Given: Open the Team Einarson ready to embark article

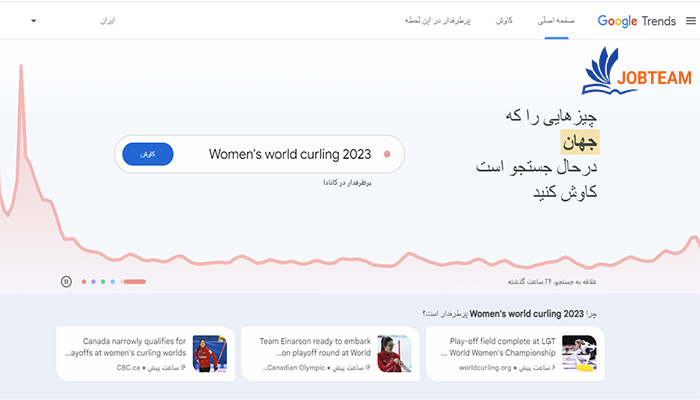Looking at the screenshot, I should [330, 354].
